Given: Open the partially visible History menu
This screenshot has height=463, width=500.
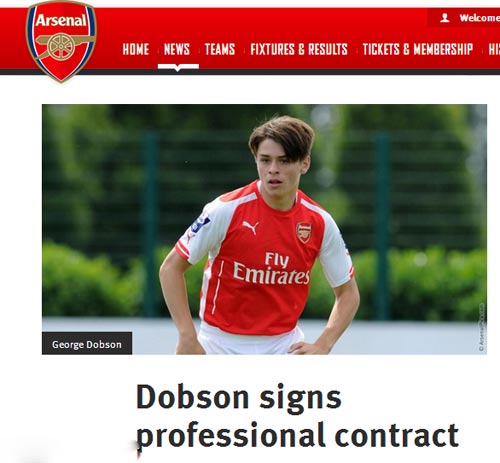Looking at the screenshot, I should (494, 49).
